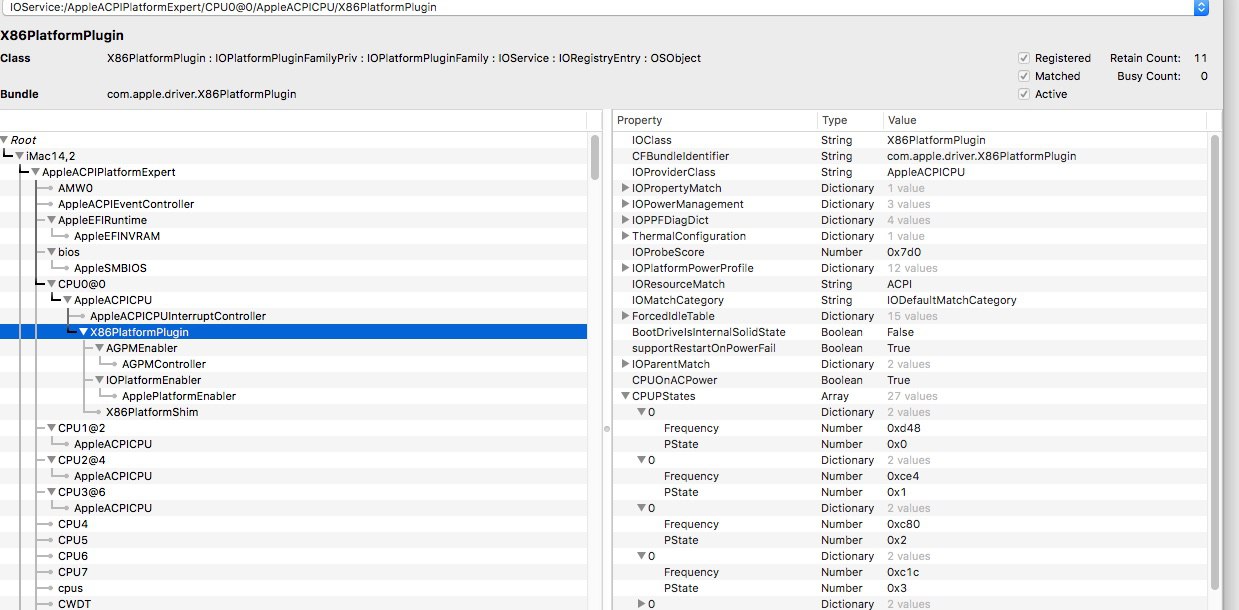The image size is (1239, 610).
Task: Select the CPU4 tree item
Action: pos(73,524)
